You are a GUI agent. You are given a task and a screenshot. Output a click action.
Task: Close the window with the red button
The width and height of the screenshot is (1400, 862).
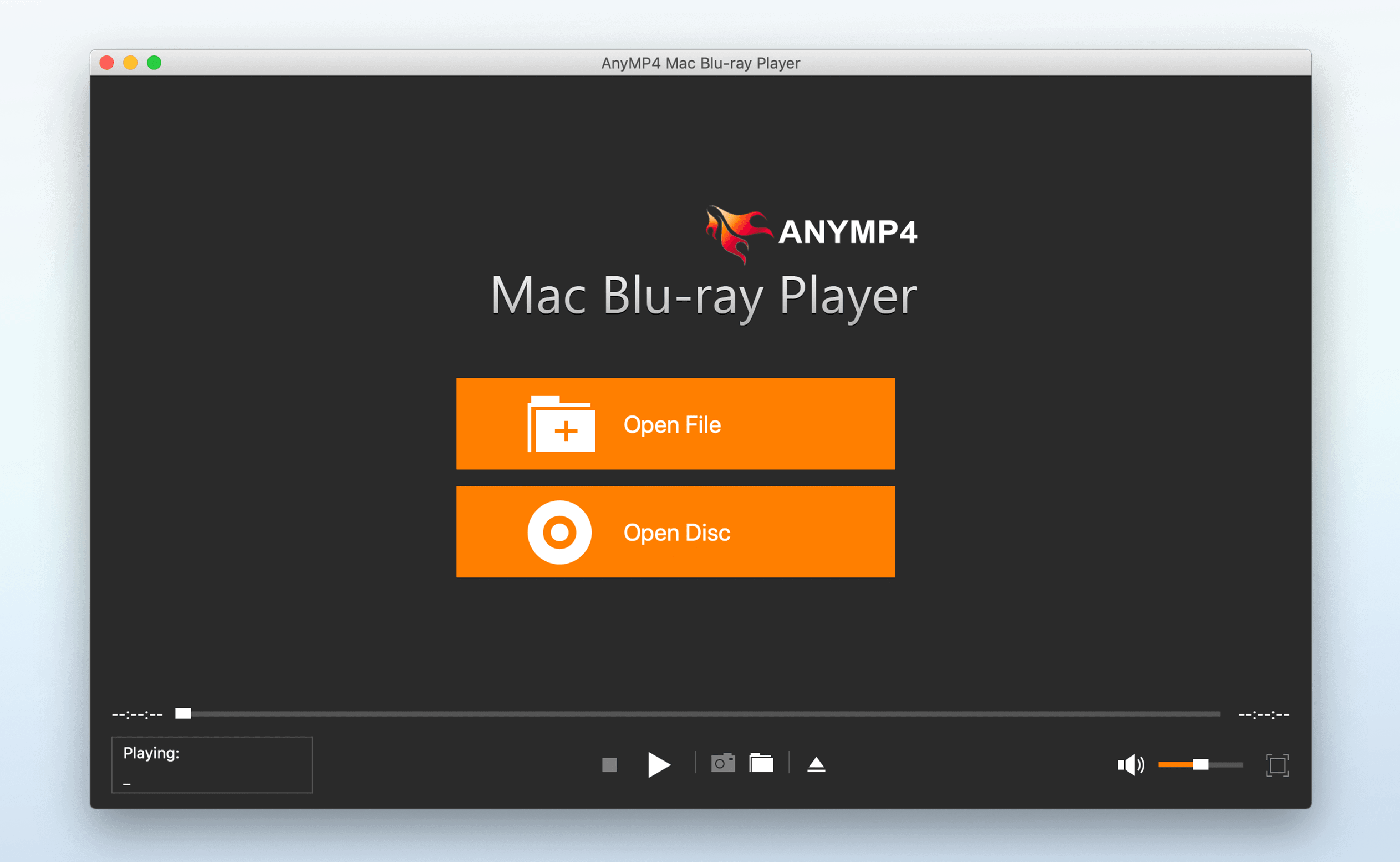(x=106, y=63)
